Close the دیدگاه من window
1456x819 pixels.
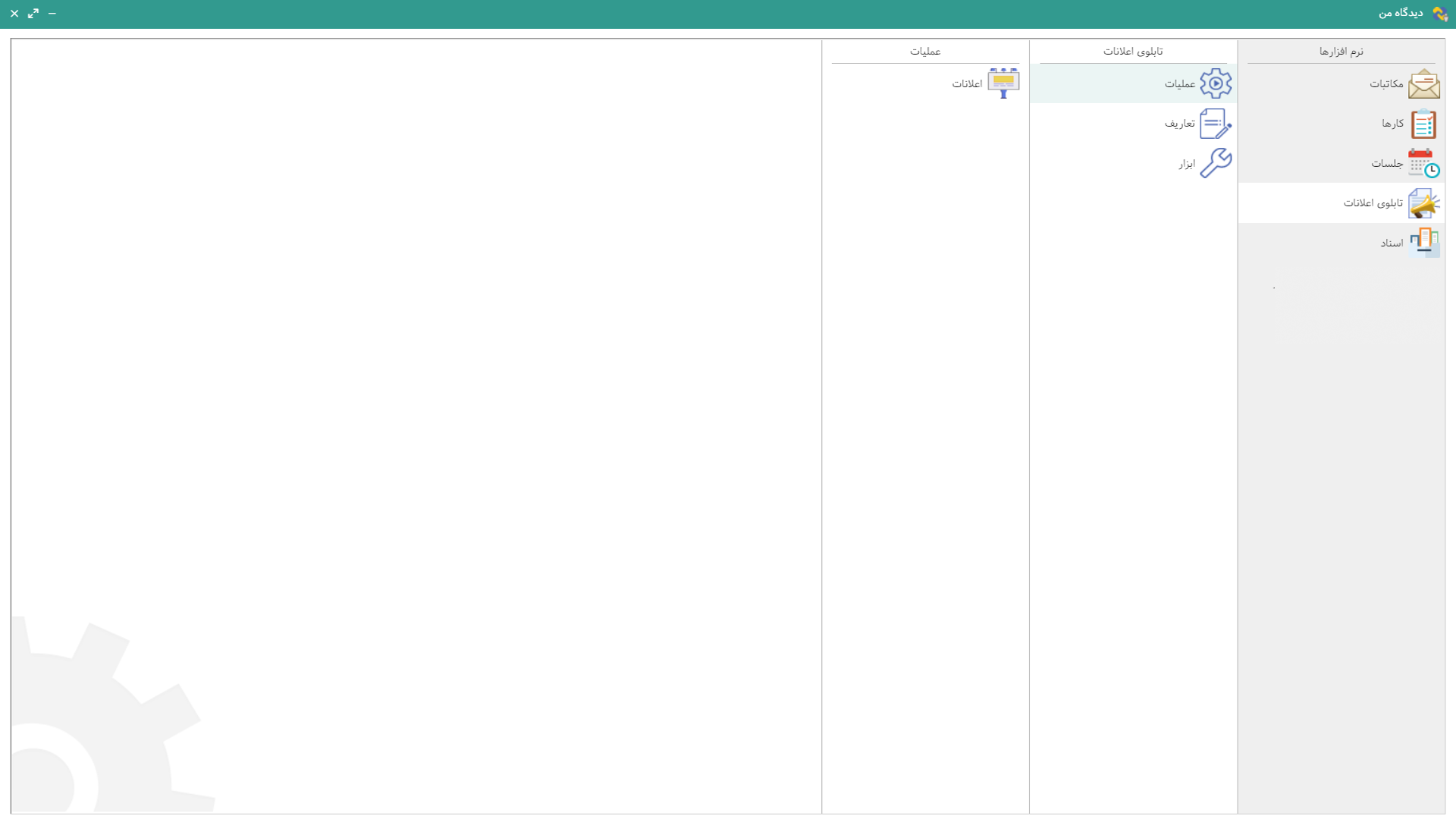(x=14, y=14)
